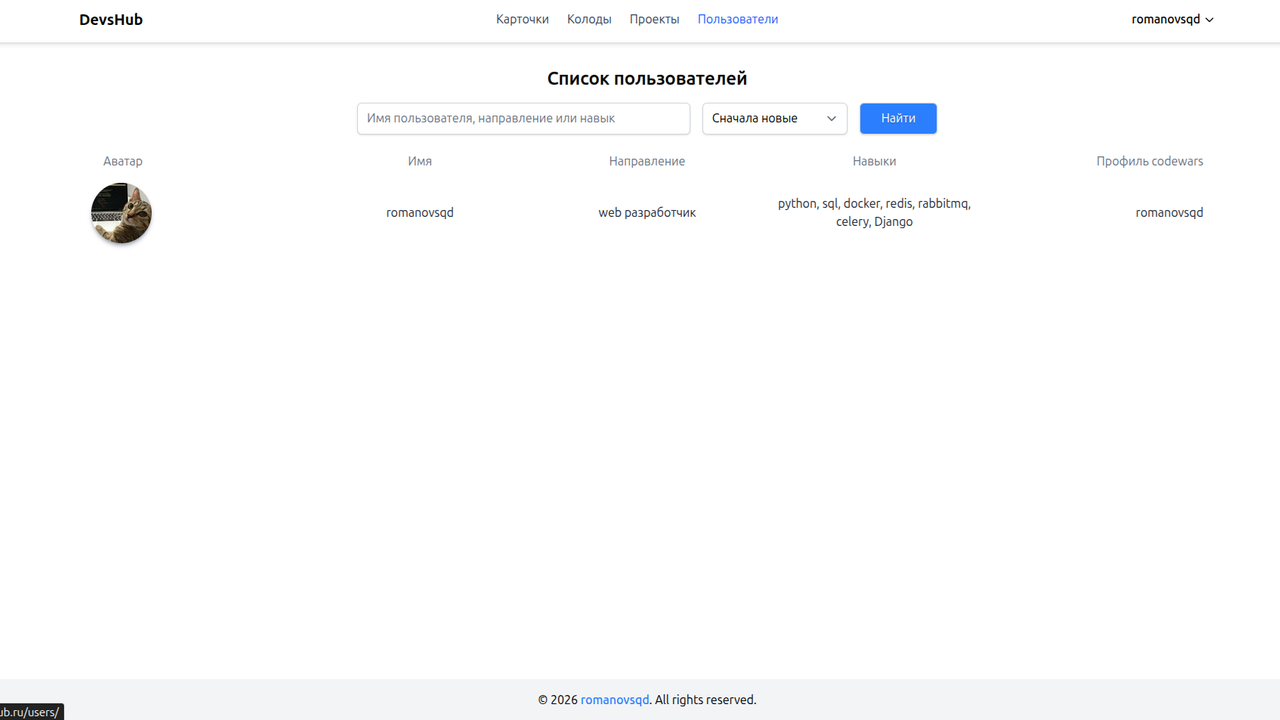Click the skills list containing python and docker
The height and width of the screenshot is (720, 1280).
pyautogui.click(x=873, y=212)
